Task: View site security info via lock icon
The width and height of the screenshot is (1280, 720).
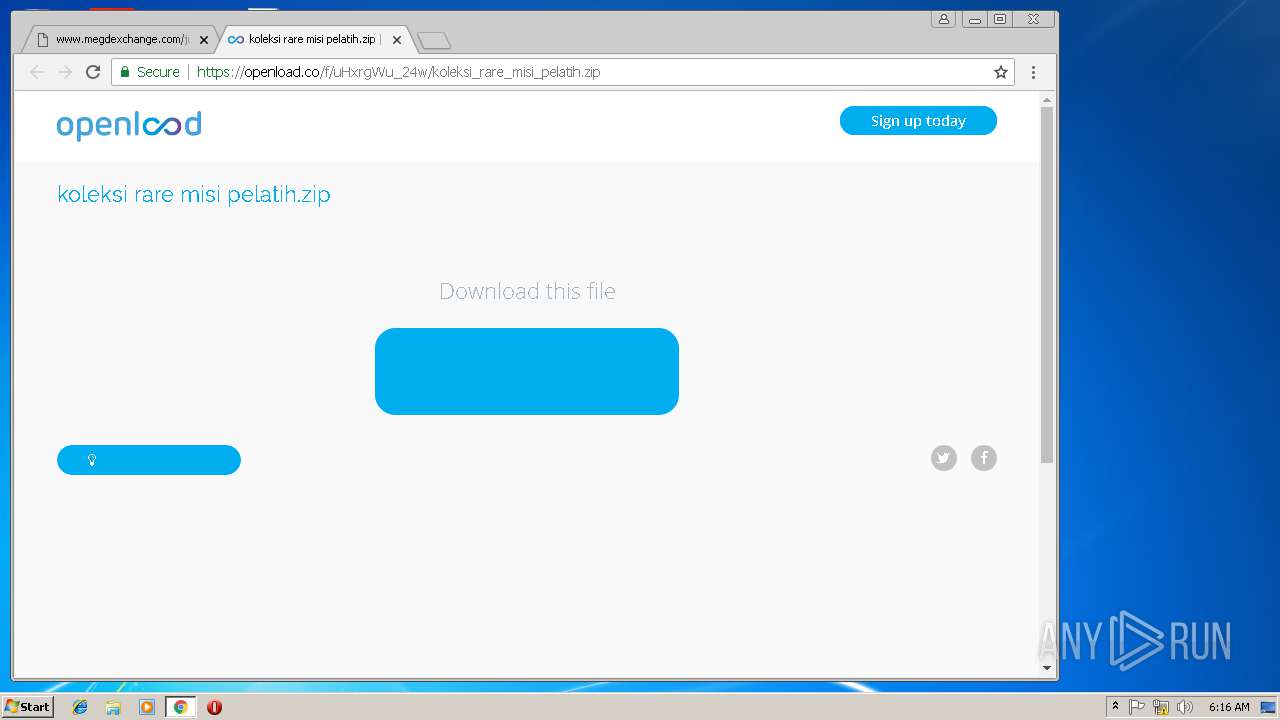Action: coord(125,72)
